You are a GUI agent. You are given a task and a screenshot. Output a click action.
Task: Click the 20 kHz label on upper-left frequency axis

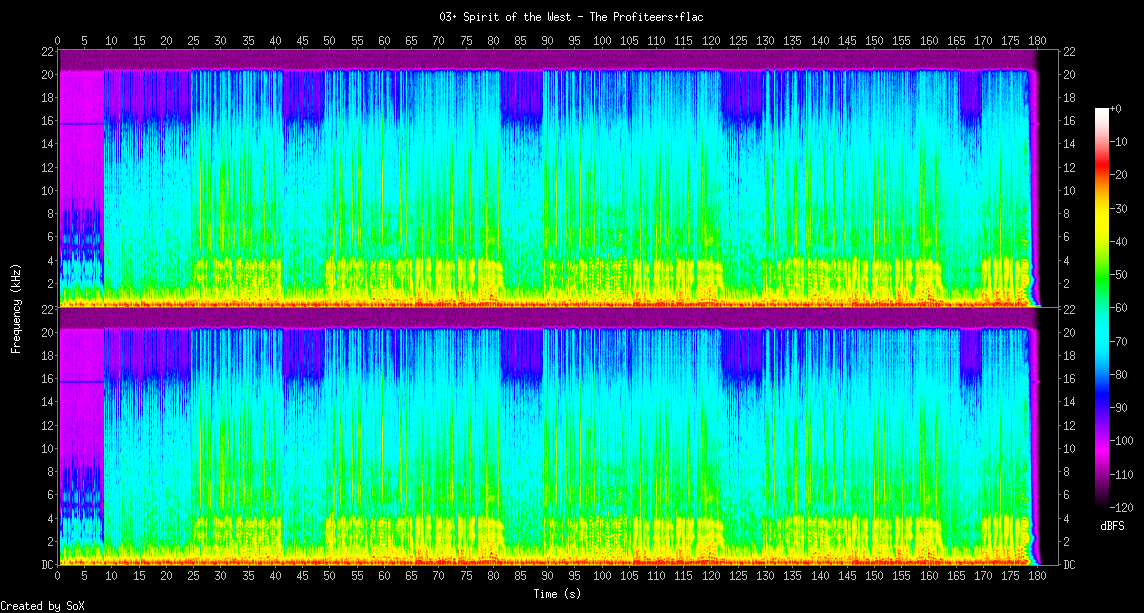47,75
